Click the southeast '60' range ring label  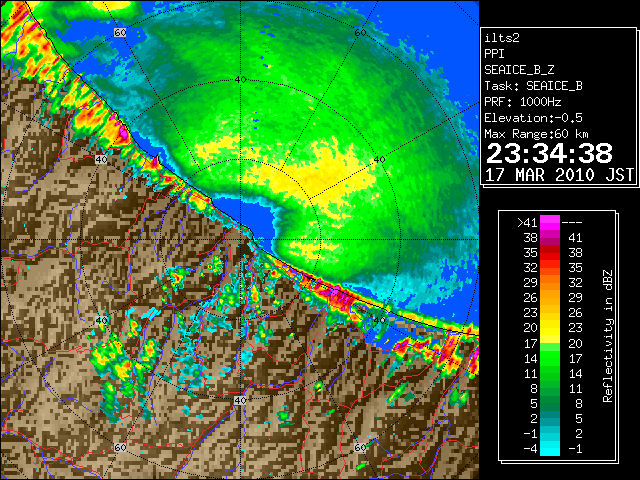pyautogui.click(x=360, y=448)
